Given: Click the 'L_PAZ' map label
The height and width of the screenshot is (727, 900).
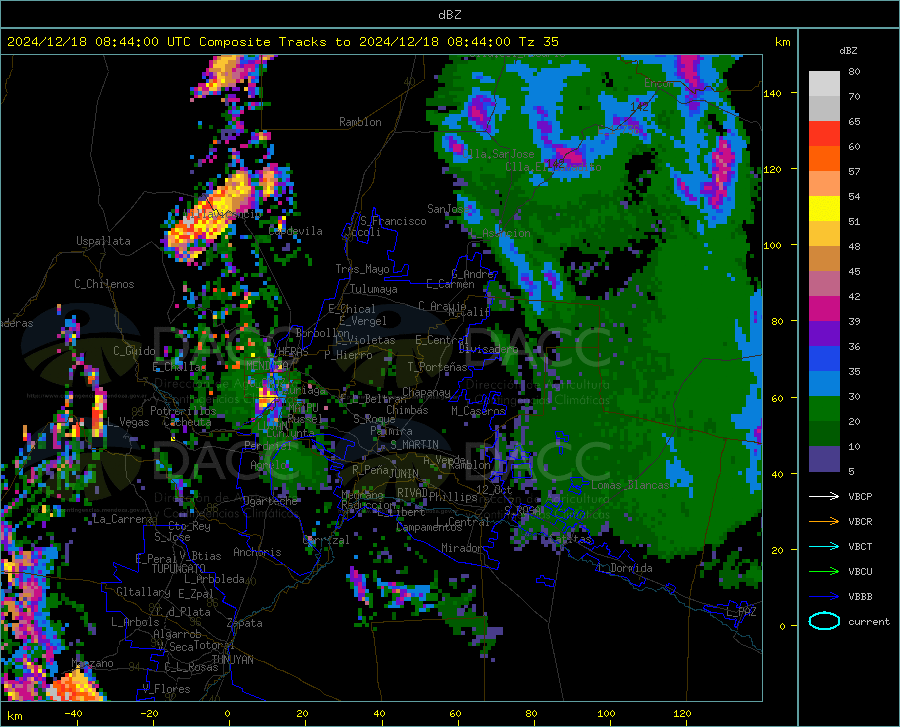Looking at the screenshot, I should click(x=741, y=612).
